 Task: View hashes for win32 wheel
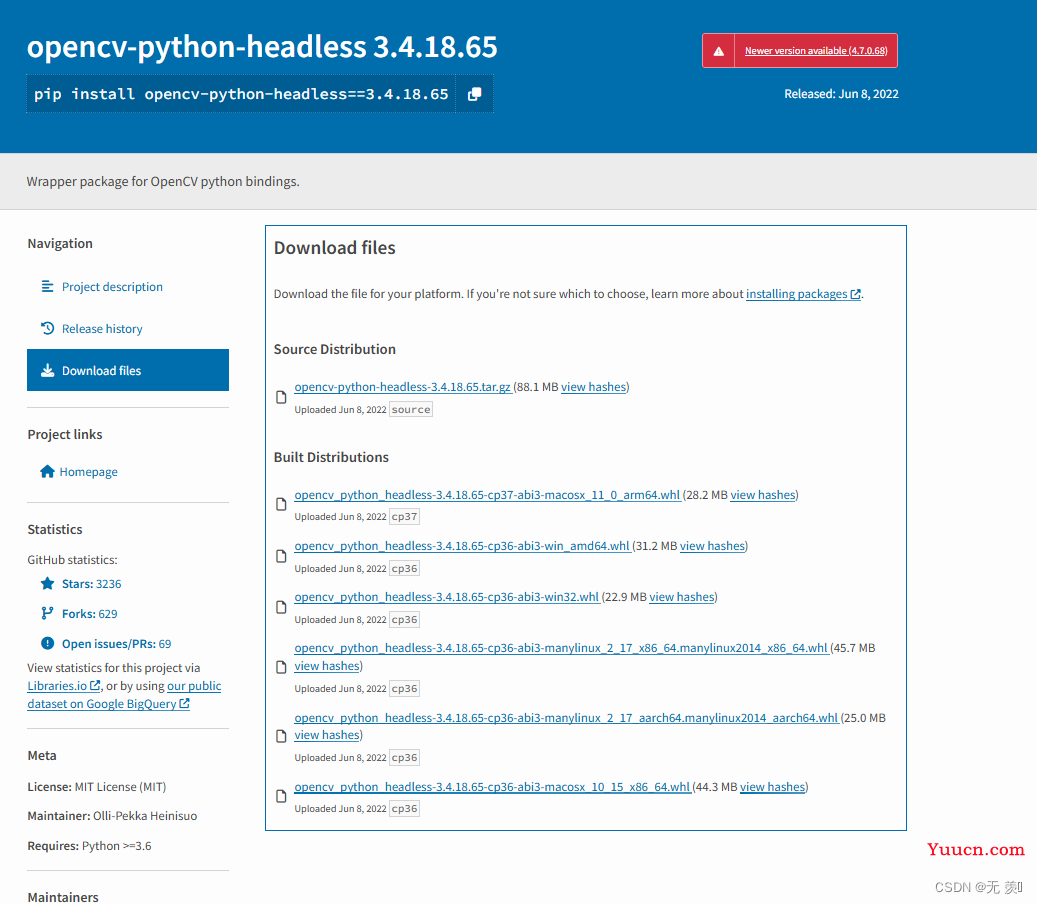coord(682,596)
